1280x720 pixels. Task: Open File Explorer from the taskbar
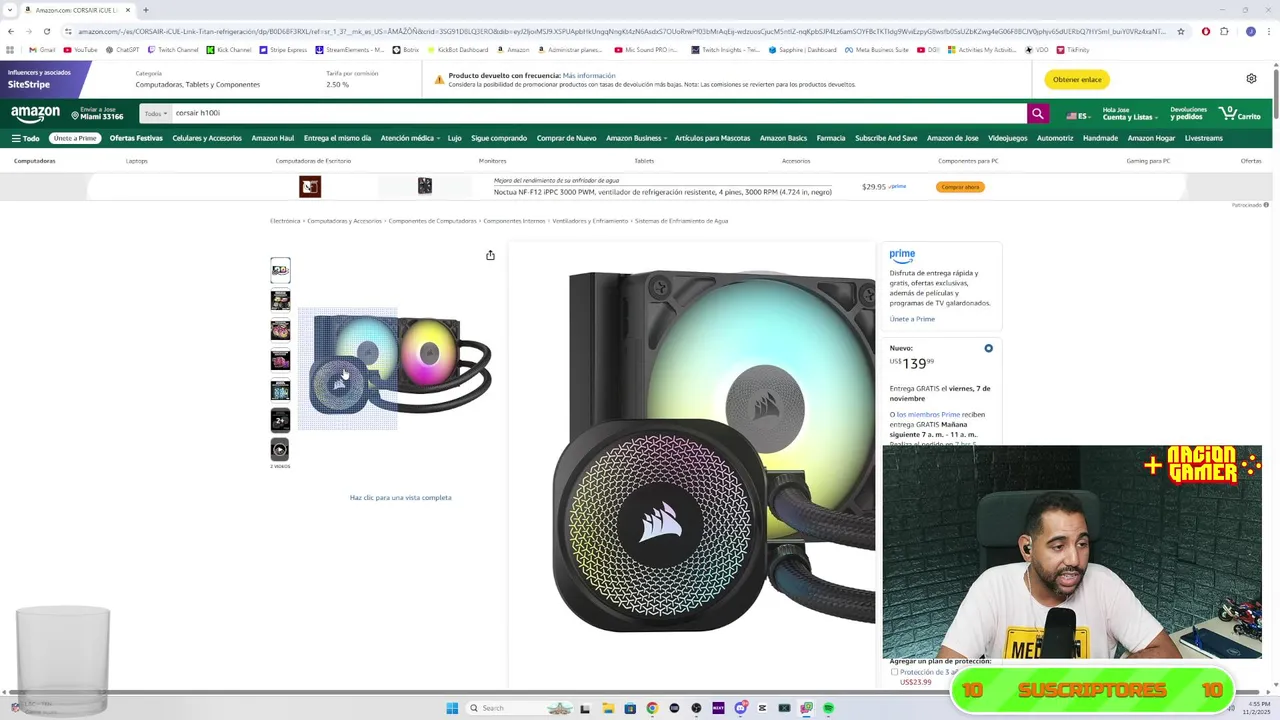click(608, 708)
